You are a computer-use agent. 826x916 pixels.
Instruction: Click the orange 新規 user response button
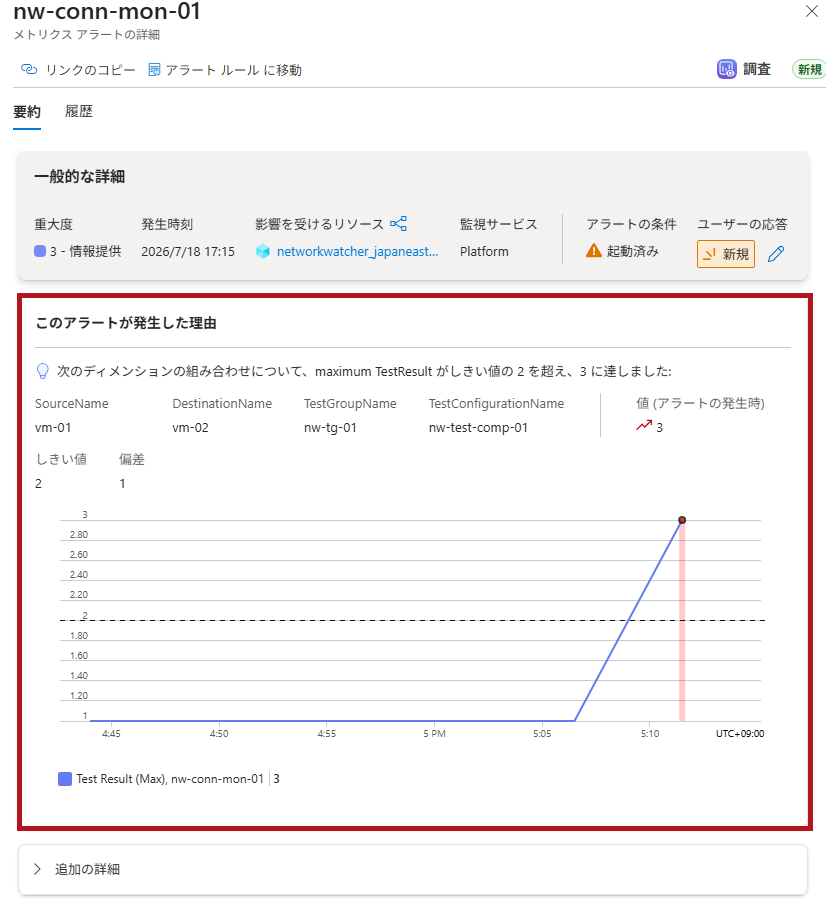point(726,254)
